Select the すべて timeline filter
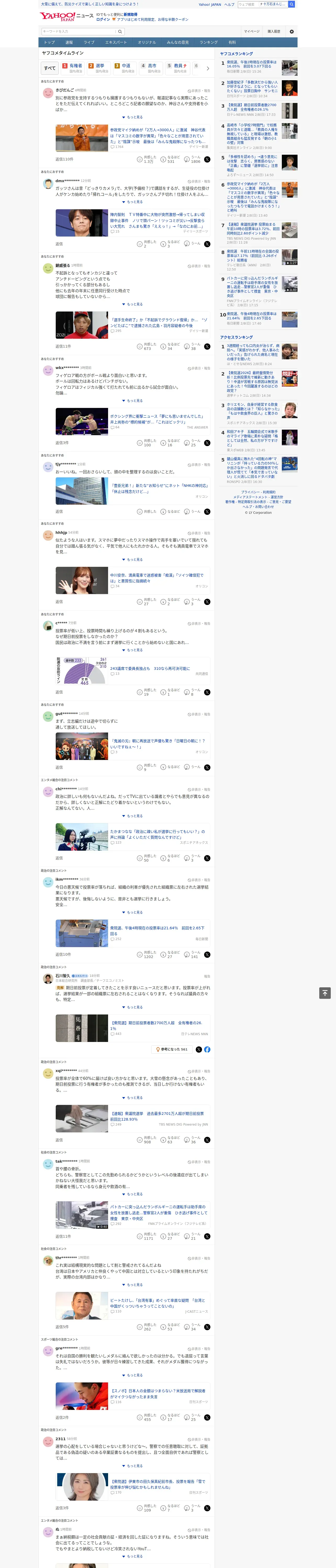 (50, 68)
